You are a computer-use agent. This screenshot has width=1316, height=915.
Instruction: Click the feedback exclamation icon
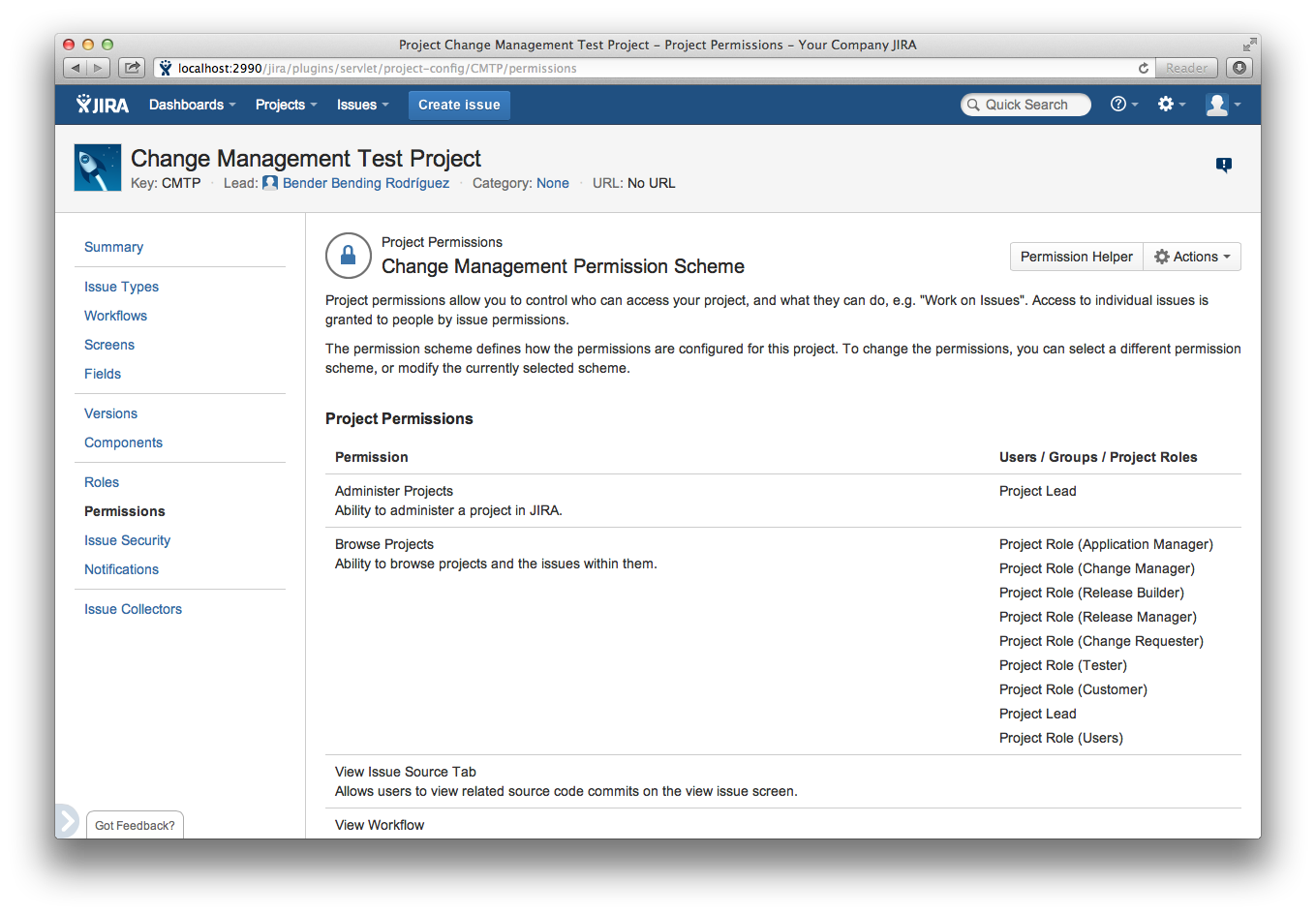coord(1224,165)
